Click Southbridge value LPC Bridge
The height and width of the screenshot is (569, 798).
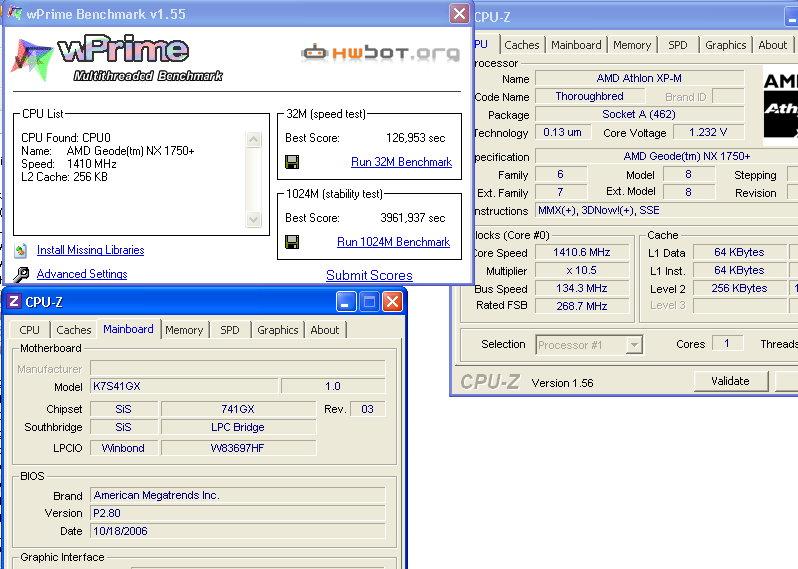tap(238, 427)
